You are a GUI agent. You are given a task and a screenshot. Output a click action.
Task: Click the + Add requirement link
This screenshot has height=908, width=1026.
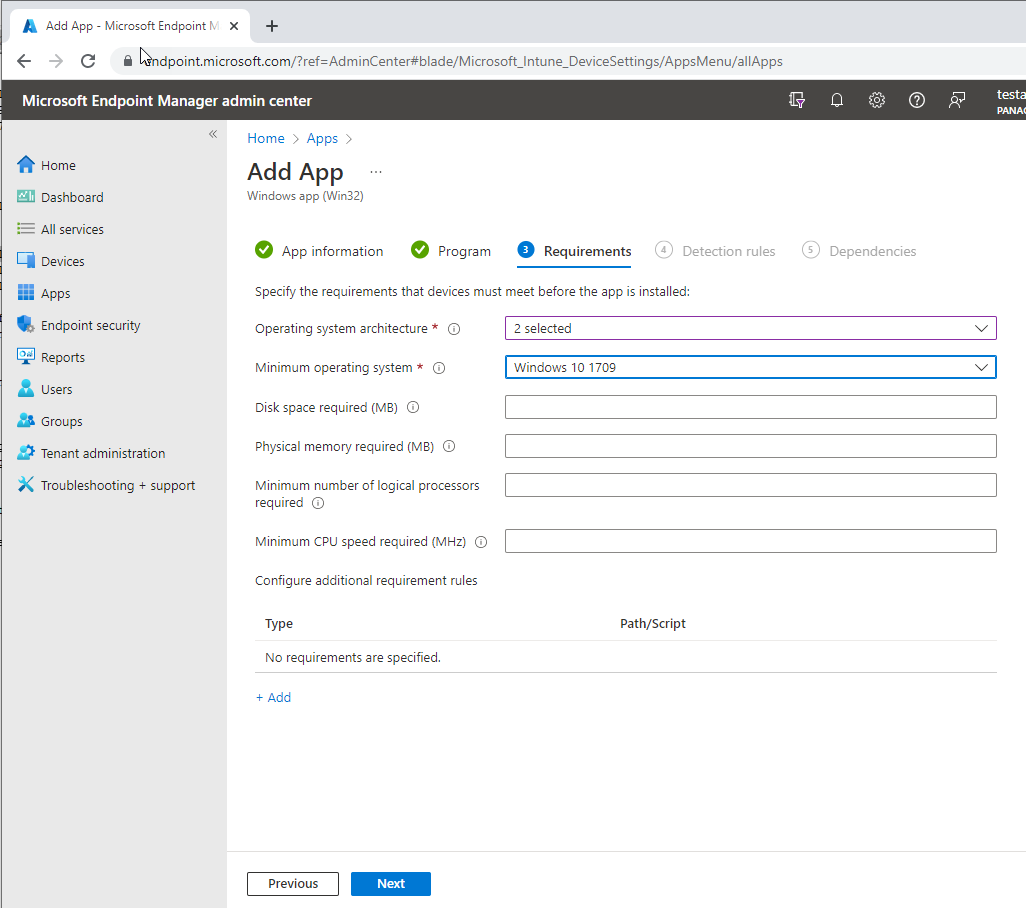tap(273, 697)
